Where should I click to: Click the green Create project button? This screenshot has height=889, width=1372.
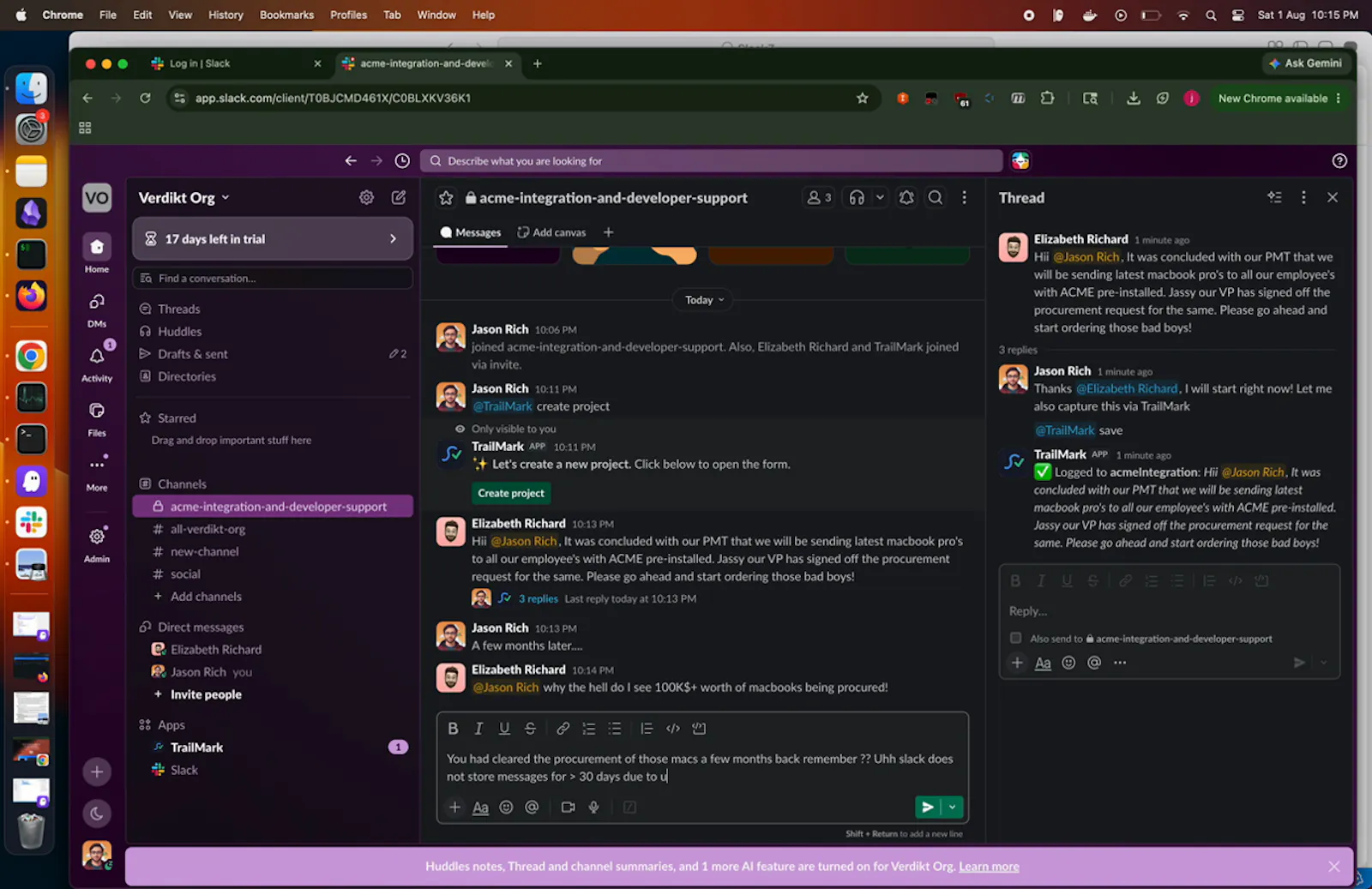pos(511,493)
